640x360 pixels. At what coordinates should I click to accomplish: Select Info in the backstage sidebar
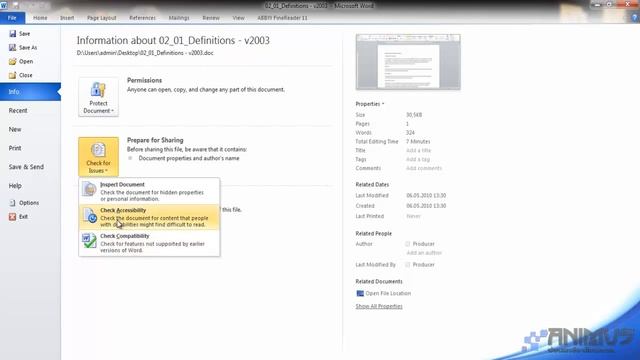pos(30,92)
